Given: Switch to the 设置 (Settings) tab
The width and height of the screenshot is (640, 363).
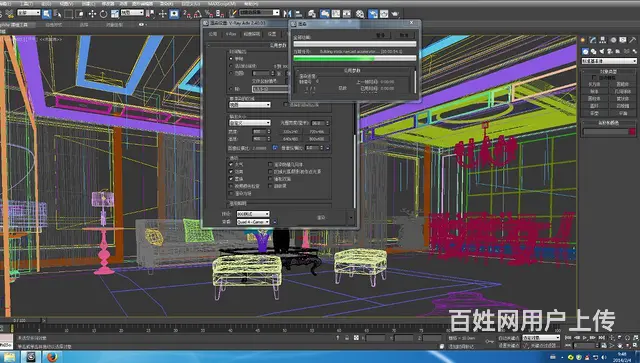Looking at the screenshot, I should (272, 34).
